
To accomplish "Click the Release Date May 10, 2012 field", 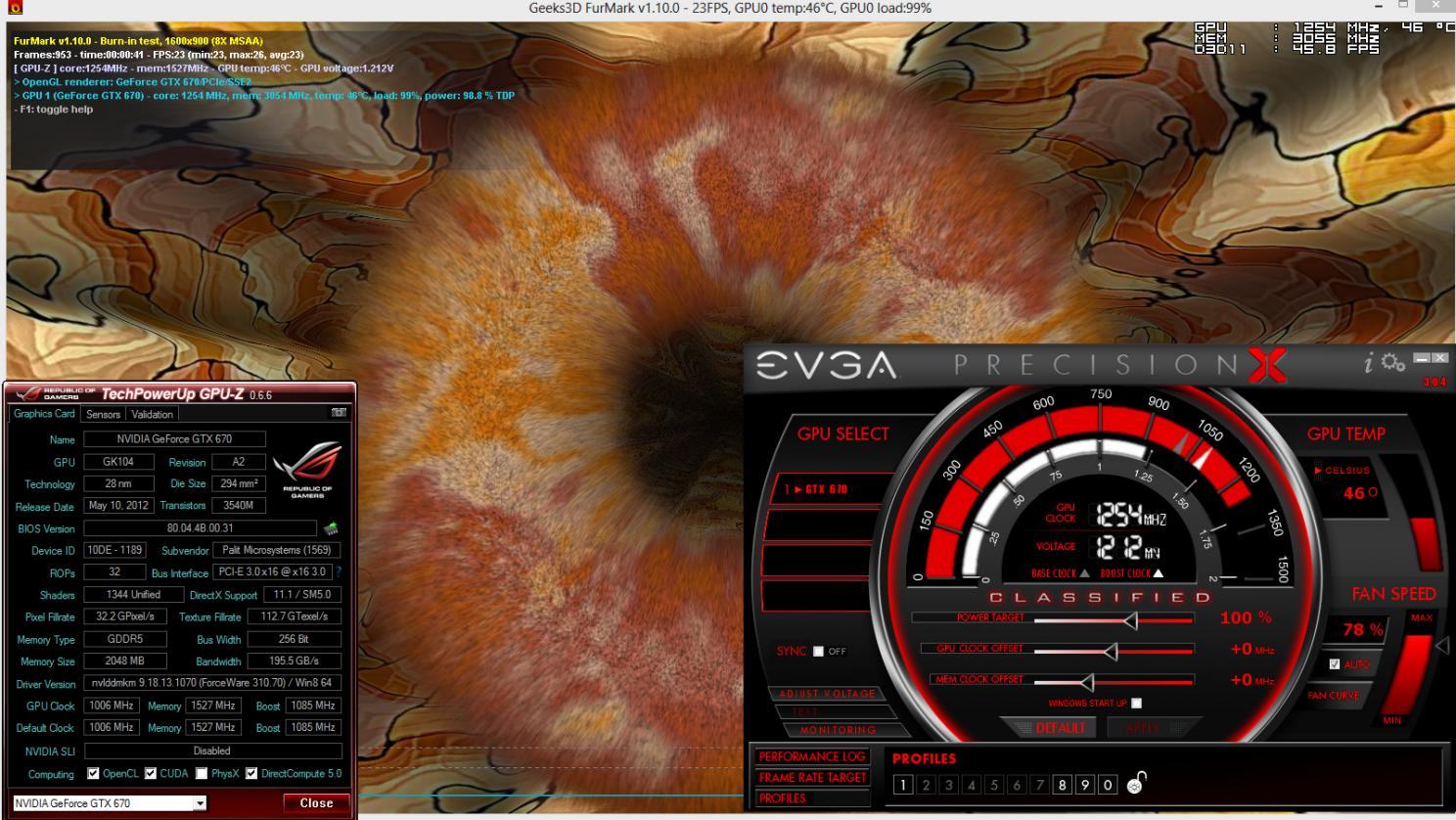I will coord(118,506).
